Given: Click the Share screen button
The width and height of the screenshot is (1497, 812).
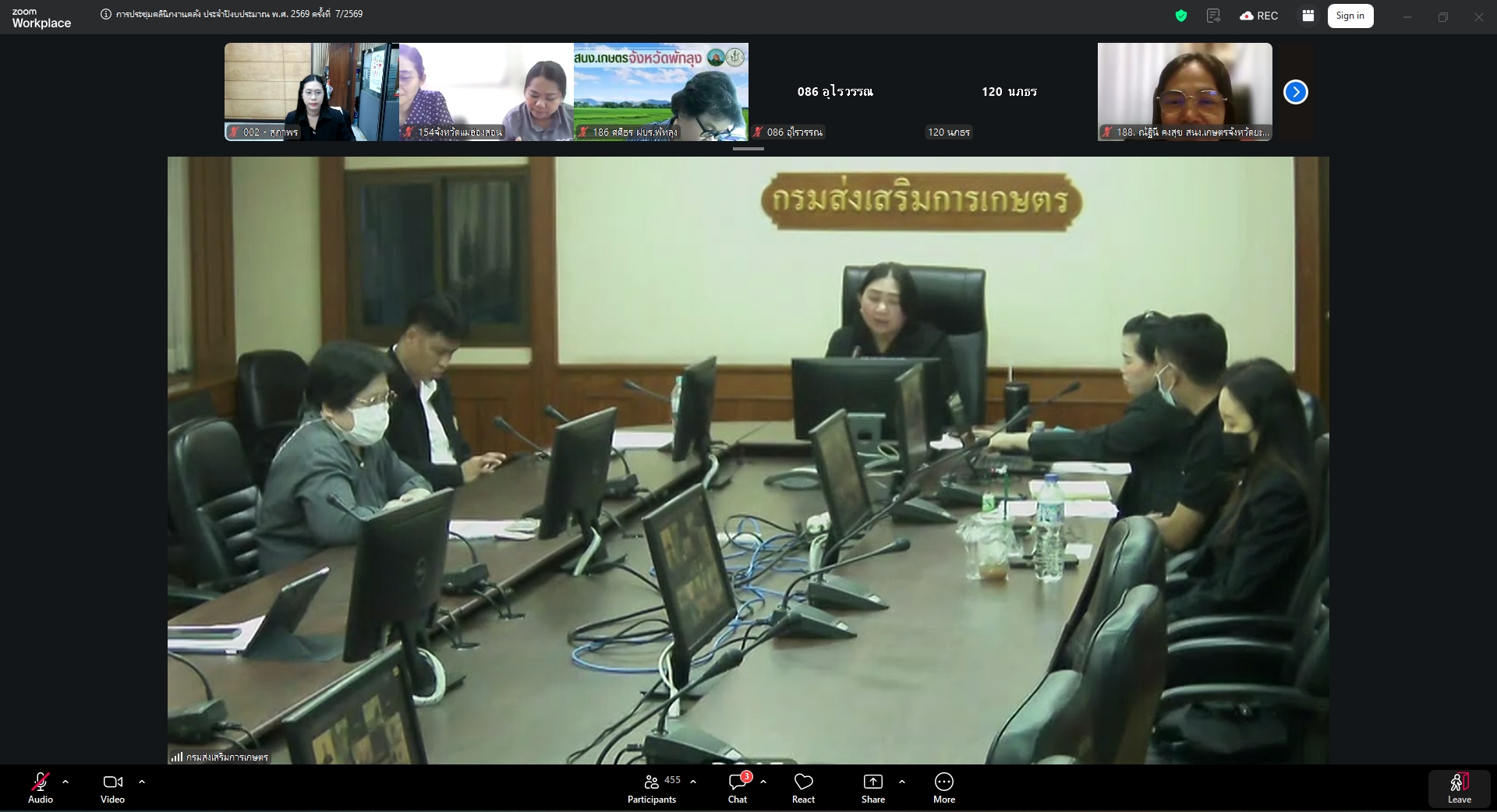Looking at the screenshot, I should (873, 788).
